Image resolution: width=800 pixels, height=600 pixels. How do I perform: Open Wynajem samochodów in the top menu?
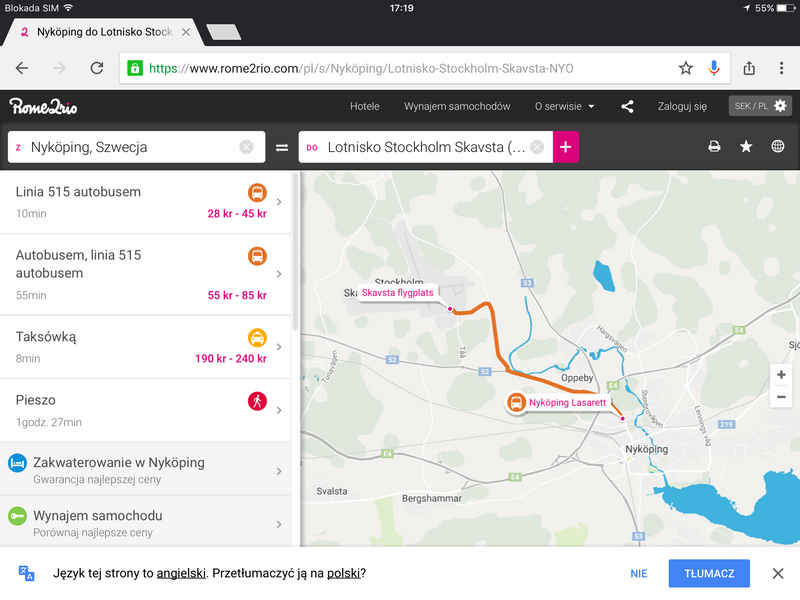point(457,106)
